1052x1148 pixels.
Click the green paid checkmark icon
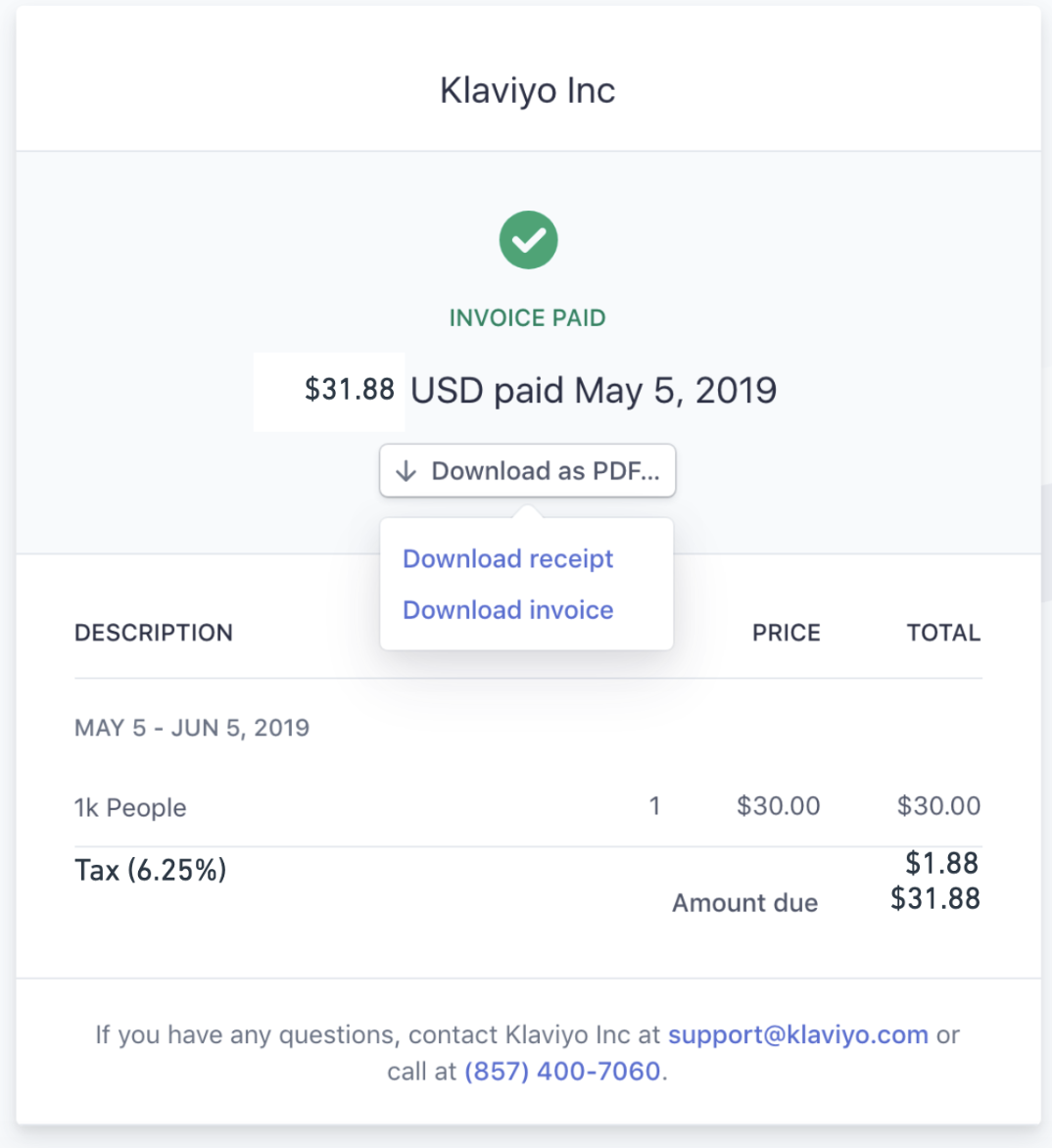[x=528, y=240]
